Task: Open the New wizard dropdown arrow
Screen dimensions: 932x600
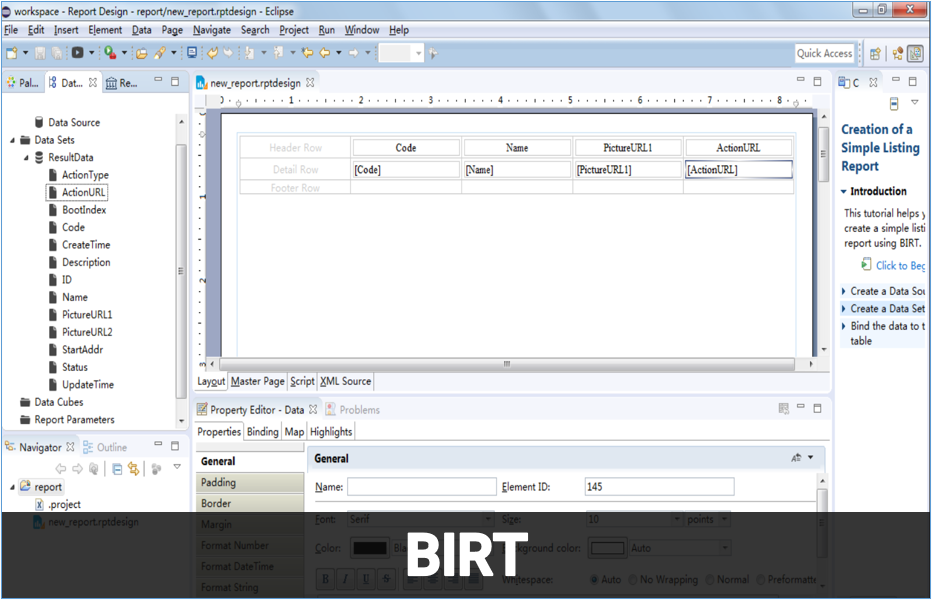Action: click(25, 53)
